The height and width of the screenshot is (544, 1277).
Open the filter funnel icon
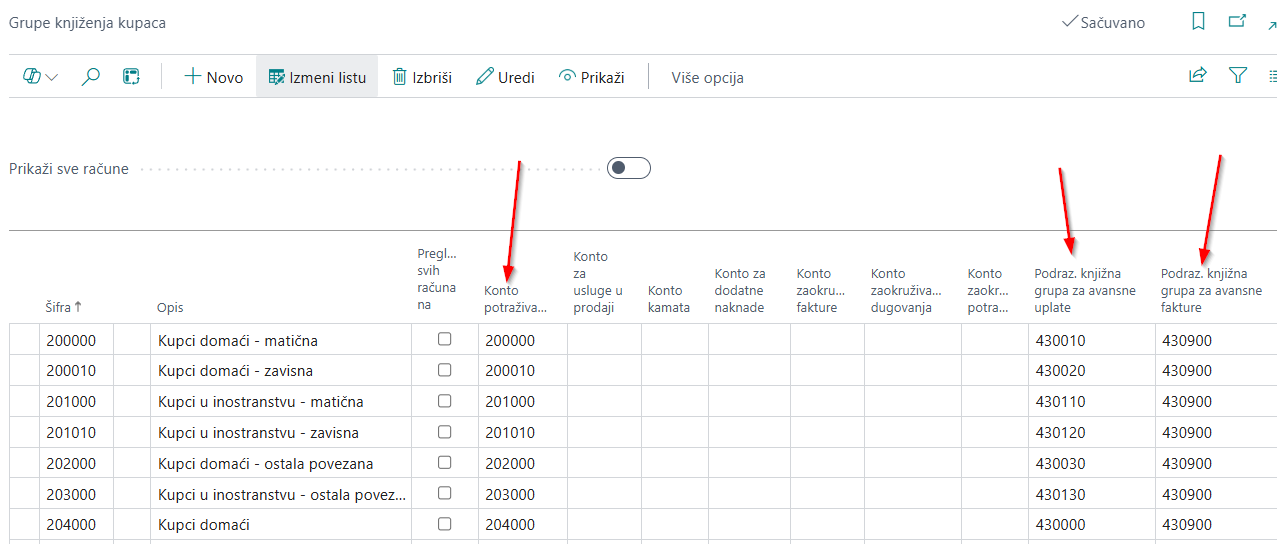[x=1238, y=76]
